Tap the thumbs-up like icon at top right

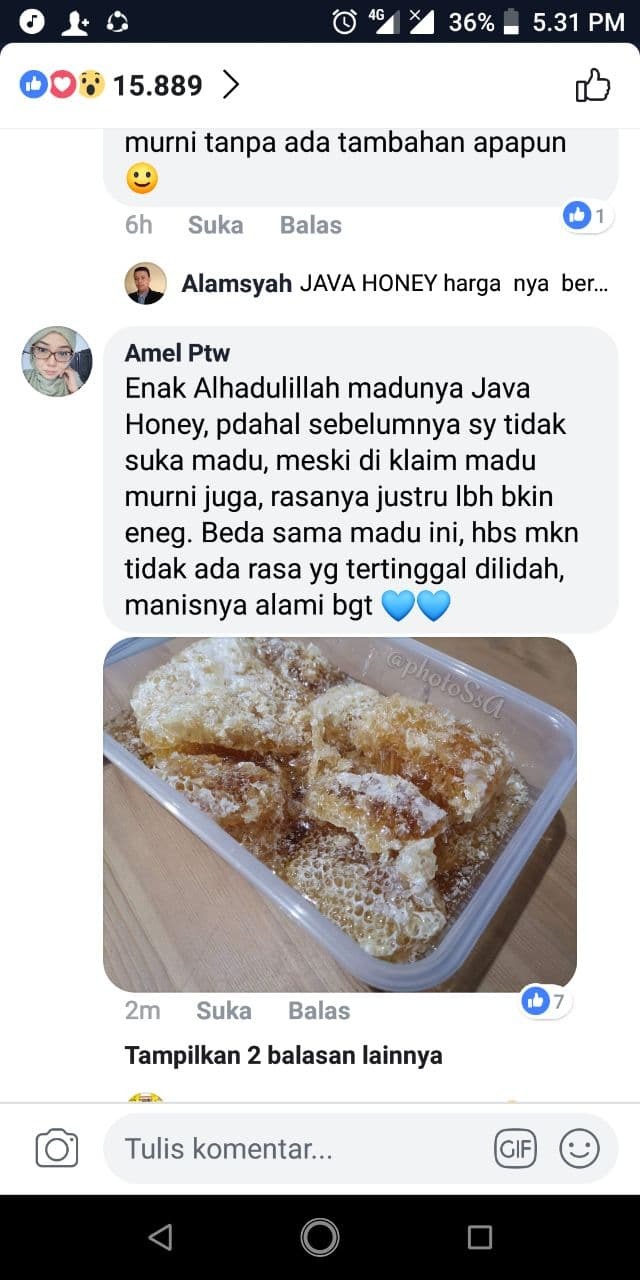(592, 86)
